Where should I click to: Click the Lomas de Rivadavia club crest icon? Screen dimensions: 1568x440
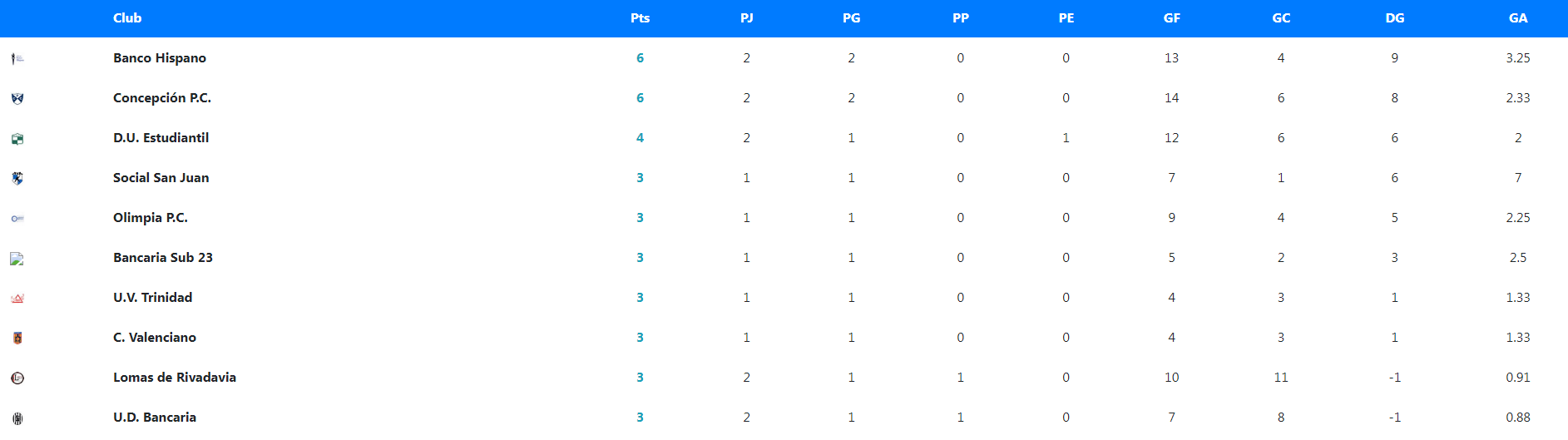pos(17,378)
